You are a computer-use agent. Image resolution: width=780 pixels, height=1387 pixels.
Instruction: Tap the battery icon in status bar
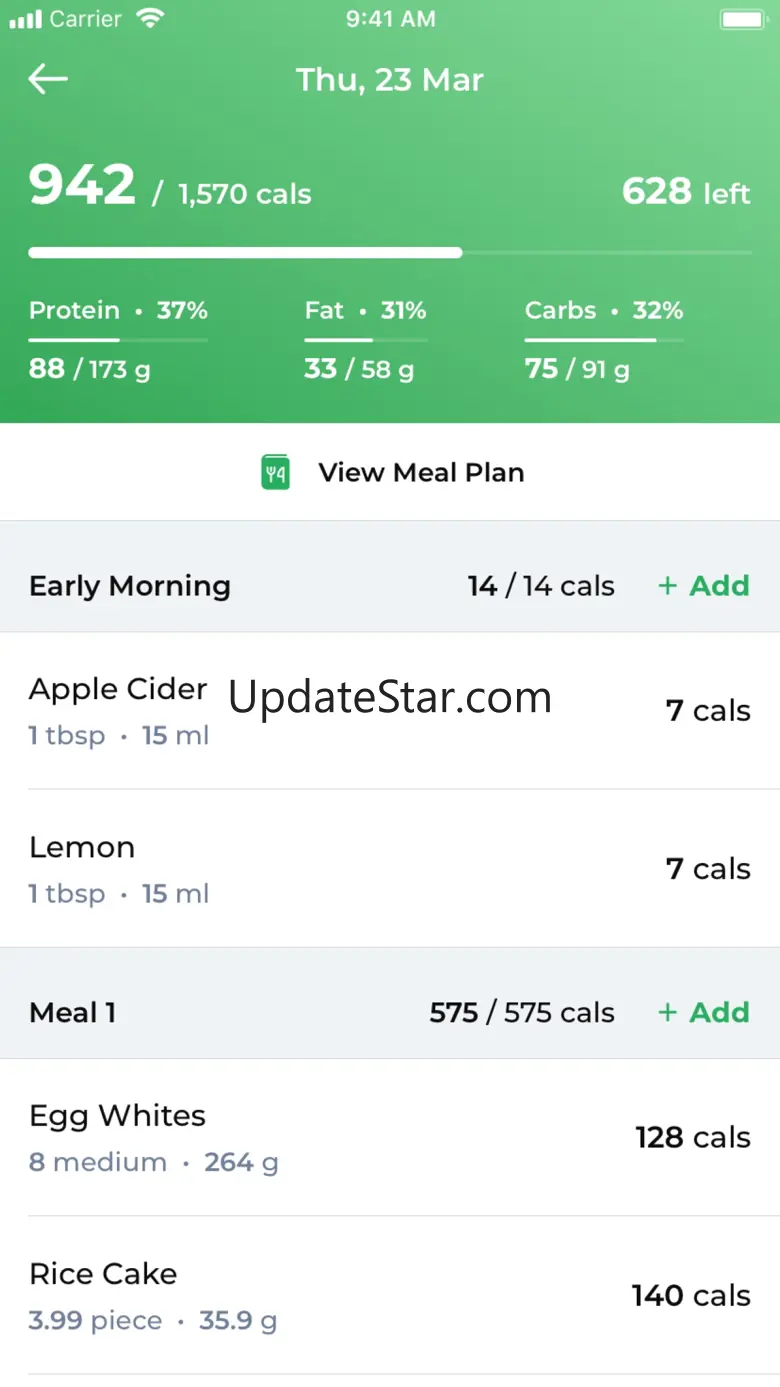click(742, 19)
